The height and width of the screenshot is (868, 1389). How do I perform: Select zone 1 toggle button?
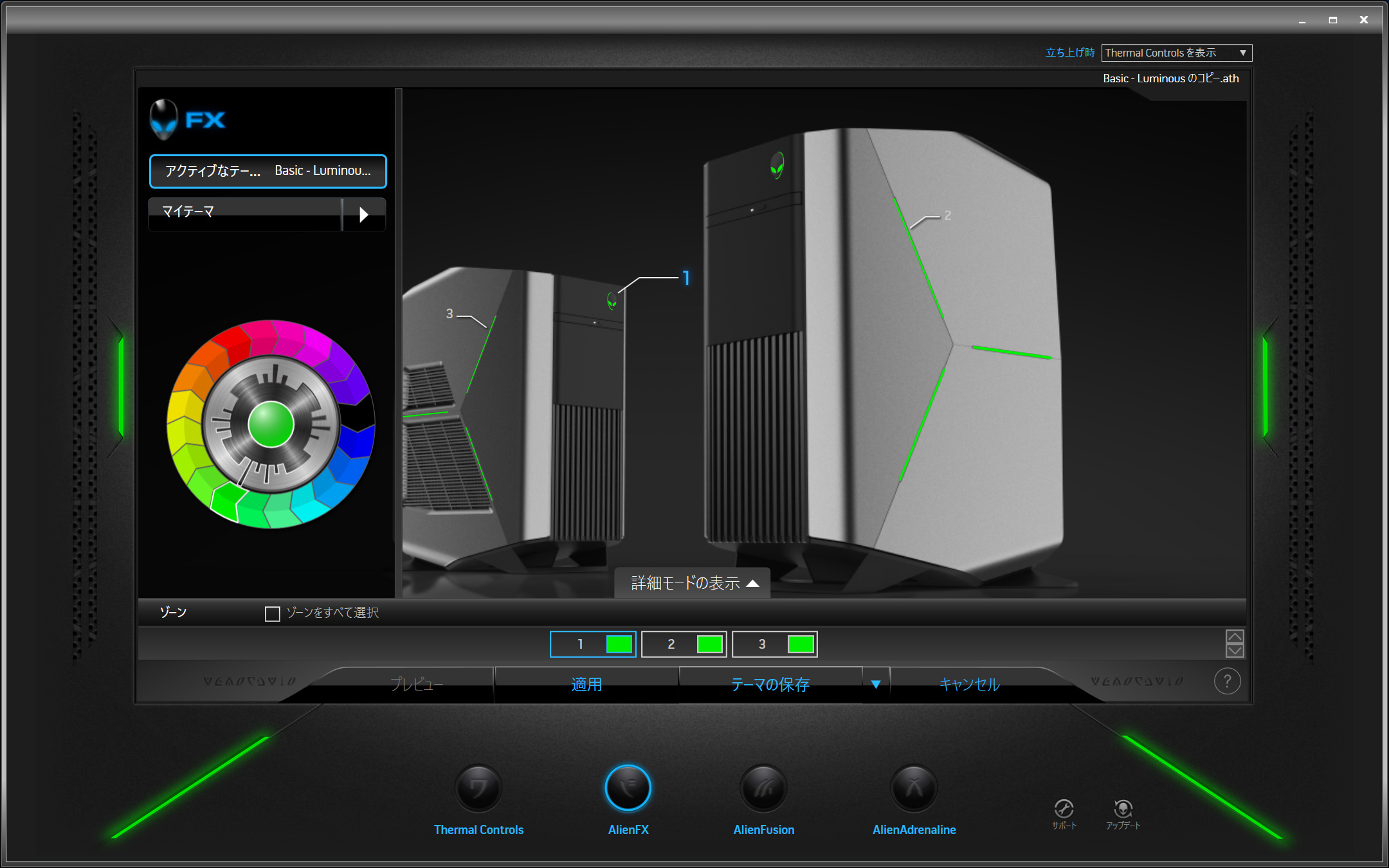pos(593,644)
